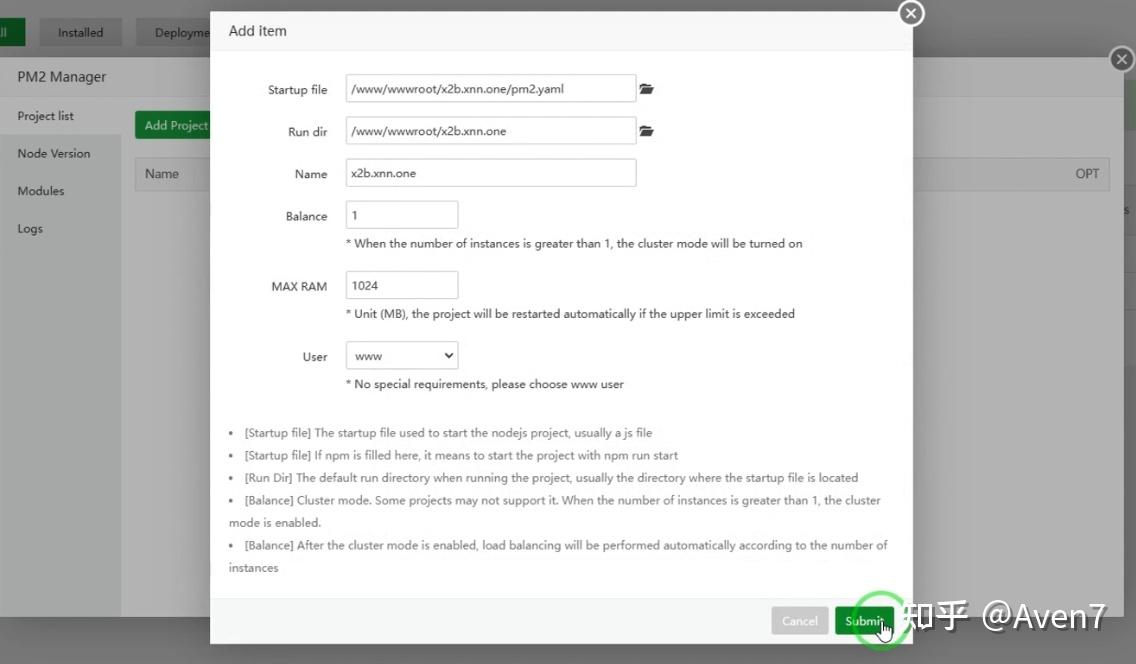This screenshot has width=1136, height=664.
Task: Click the cluster mode note under Balance
Action: click(x=574, y=244)
